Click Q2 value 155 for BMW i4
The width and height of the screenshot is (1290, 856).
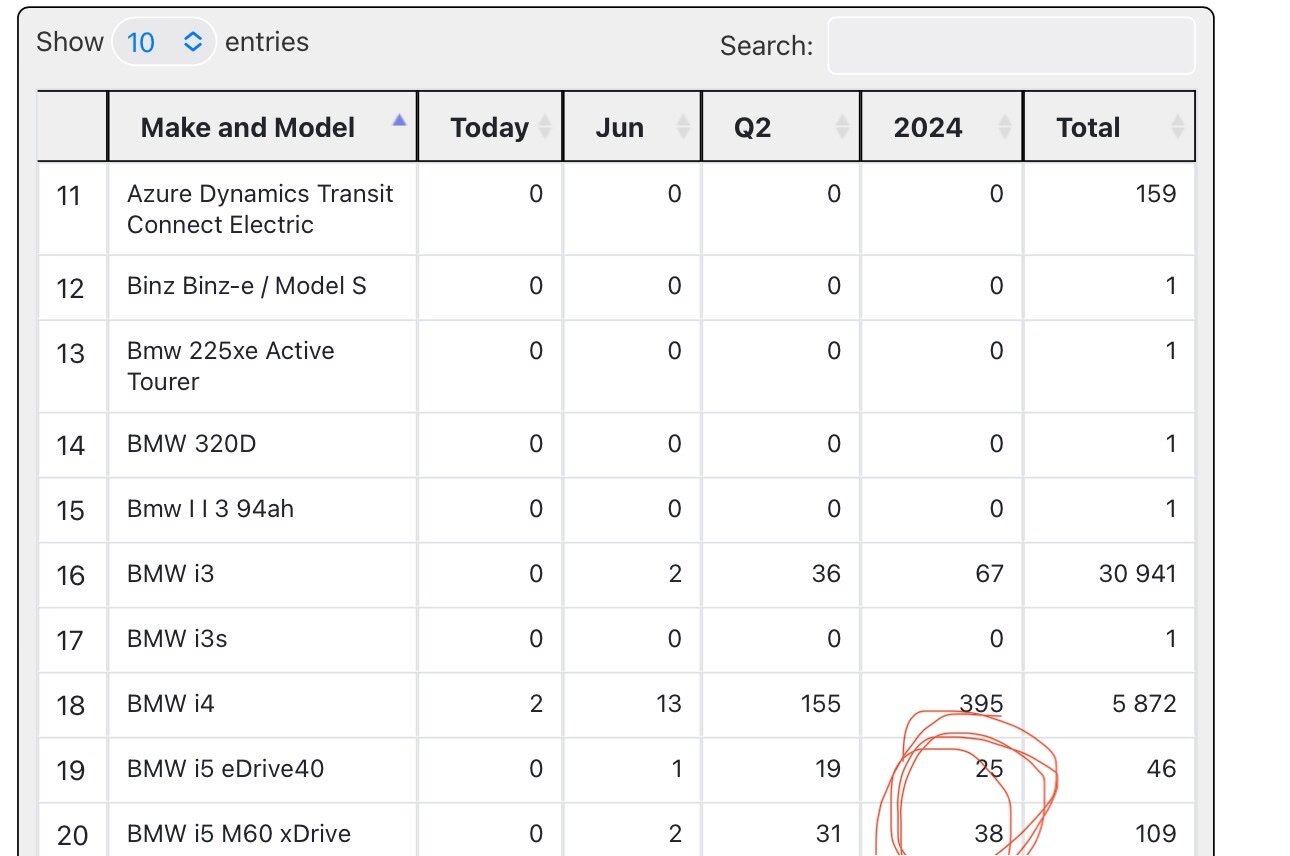click(820, 703)
